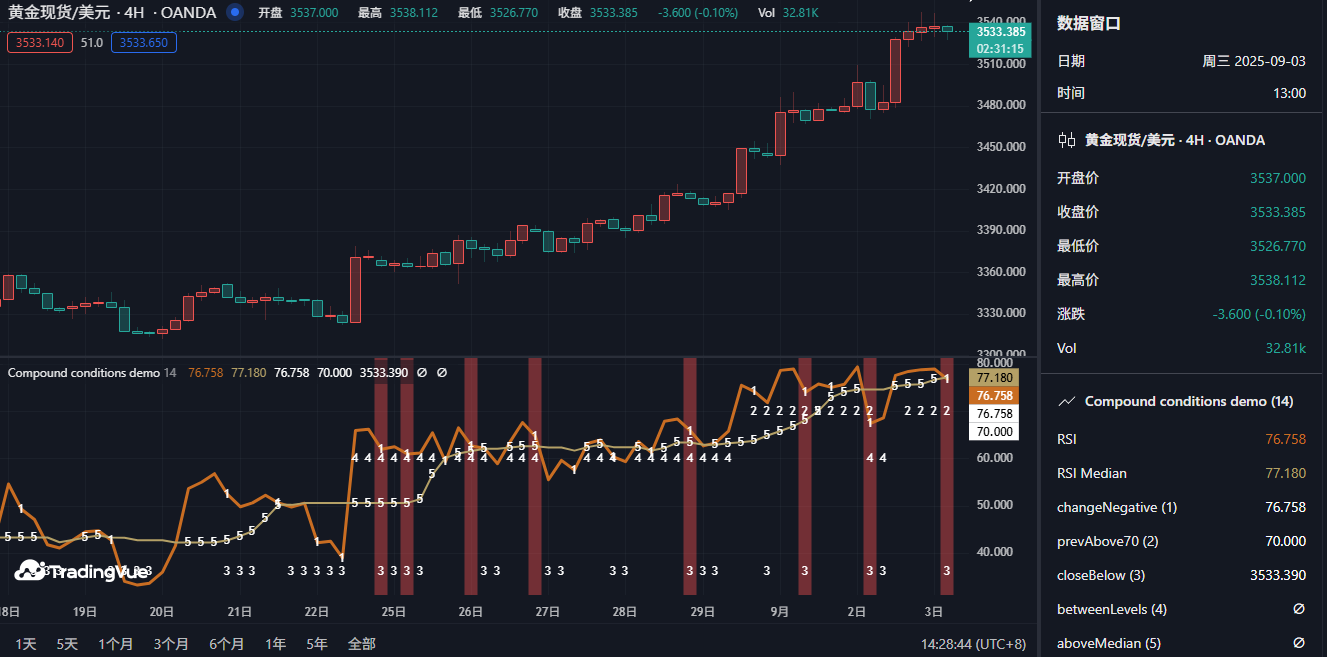This screenshot has height=657, width=1327.
Task: Click the green 3533.385 last price label
Action: click(1001, 32)
